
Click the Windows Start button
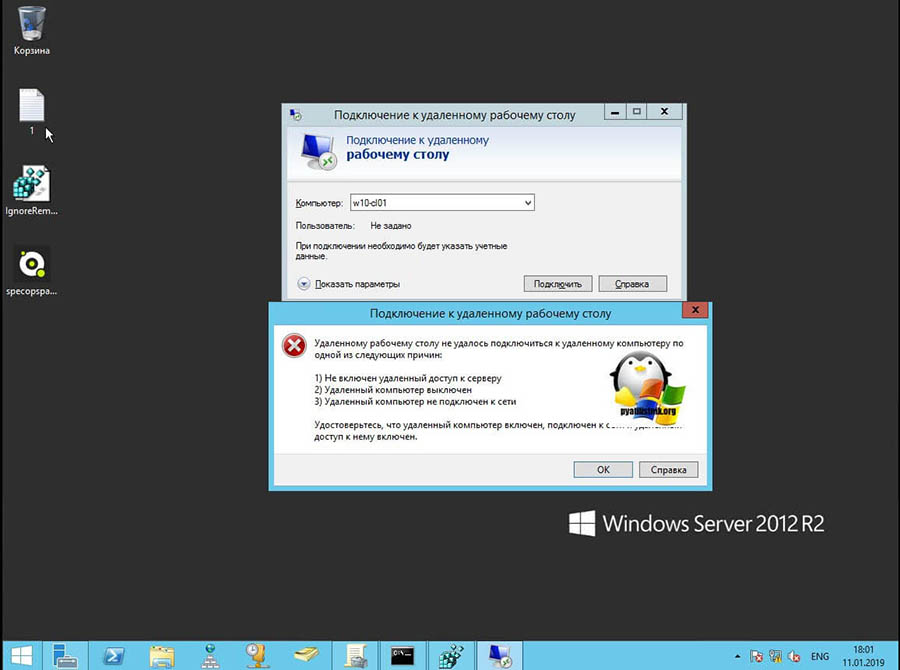pos(20,655)
